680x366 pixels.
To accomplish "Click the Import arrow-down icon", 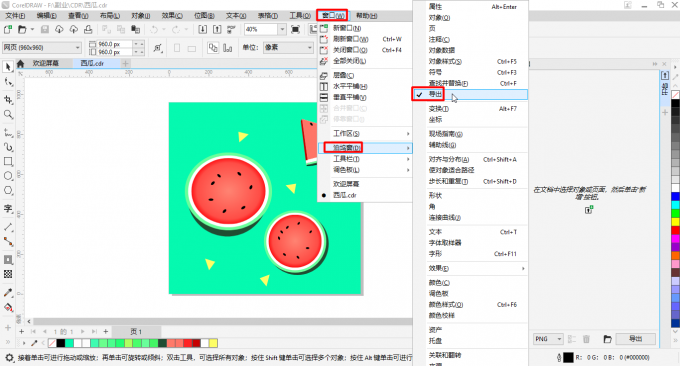I will coord(203,29).
